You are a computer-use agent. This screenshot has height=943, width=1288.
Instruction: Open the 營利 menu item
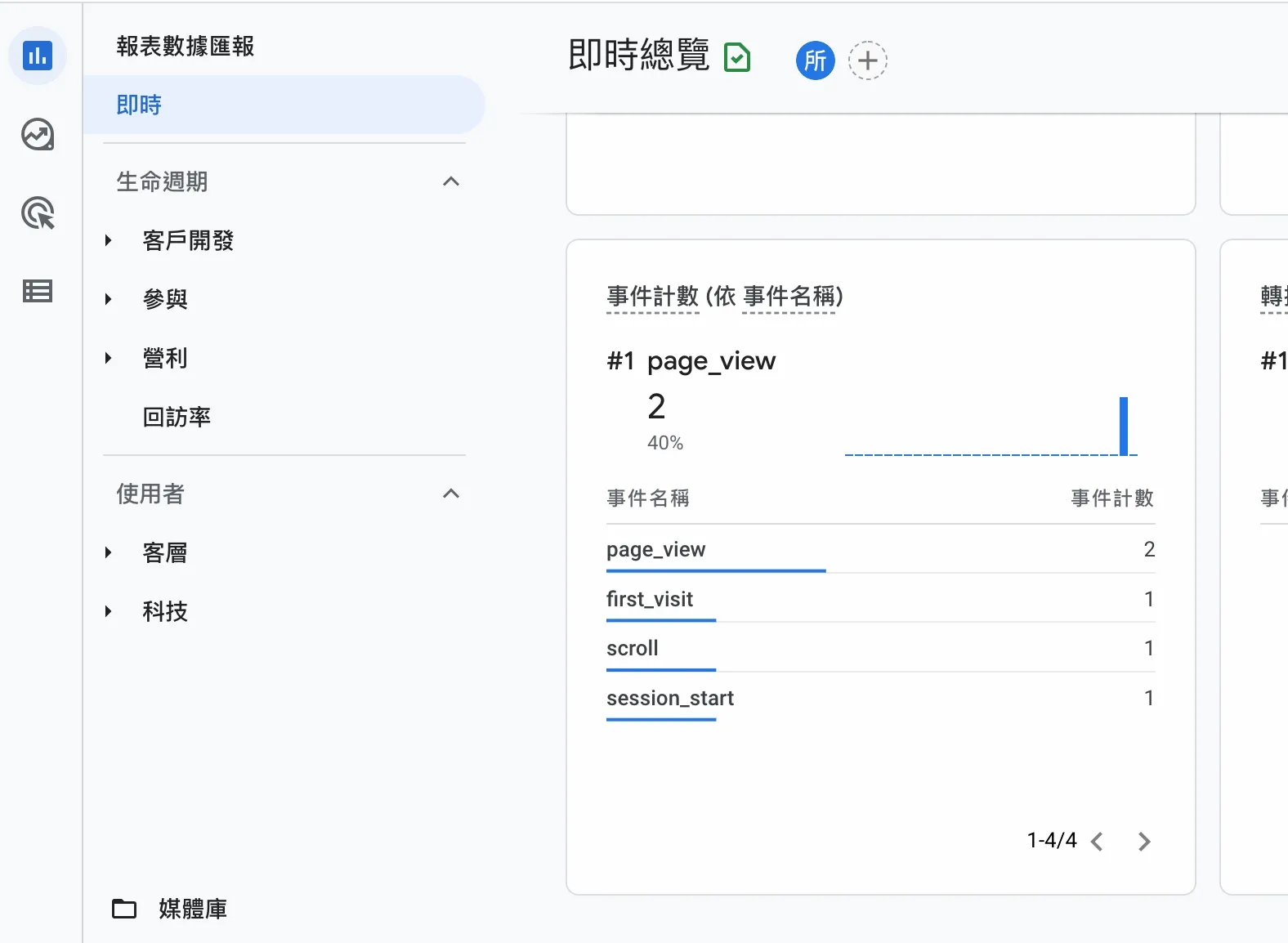(165, 358)
